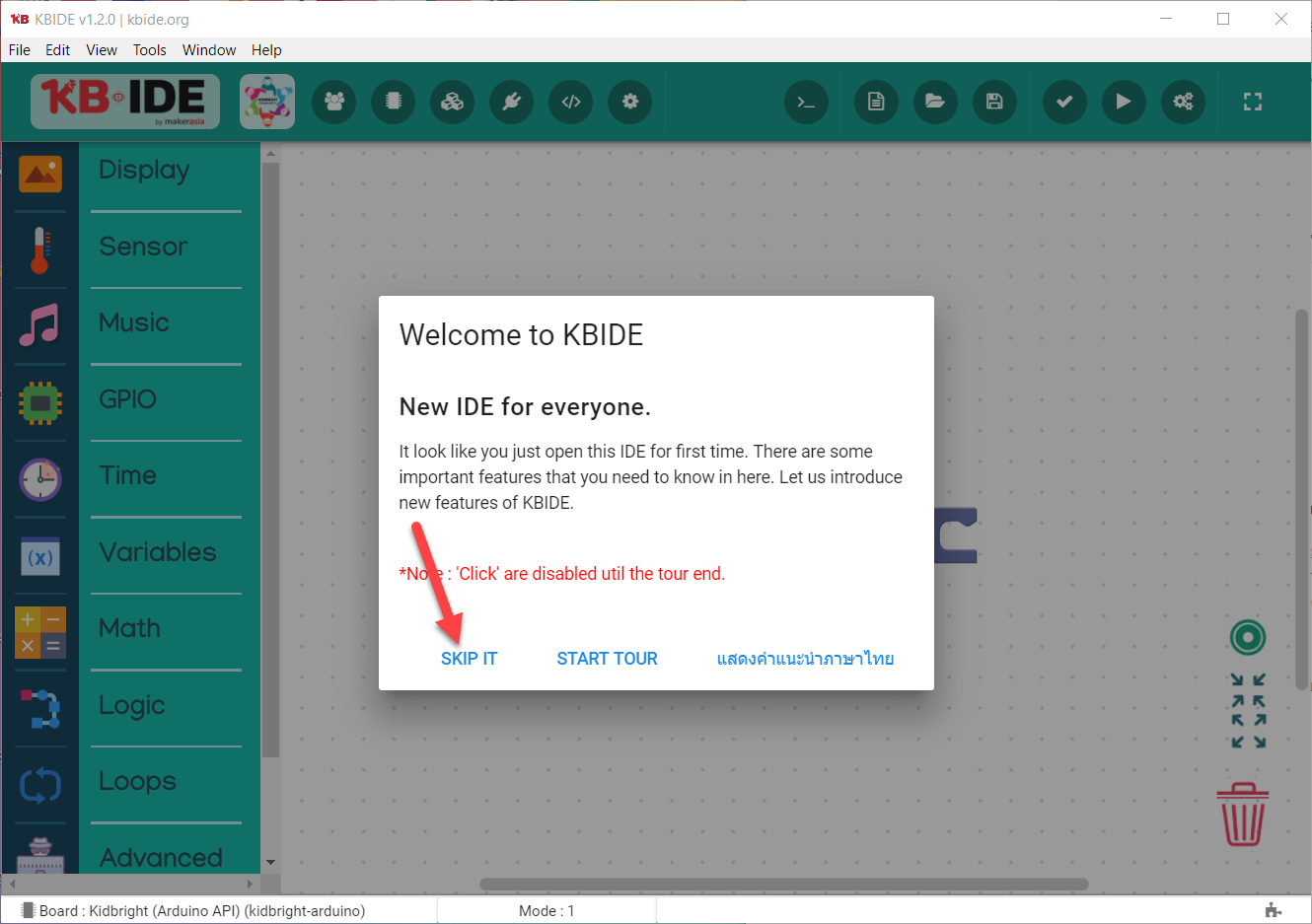Select the Variables block category
Image resolution: width=1312 pixels, height=924 pixels.
pos(157,552)
